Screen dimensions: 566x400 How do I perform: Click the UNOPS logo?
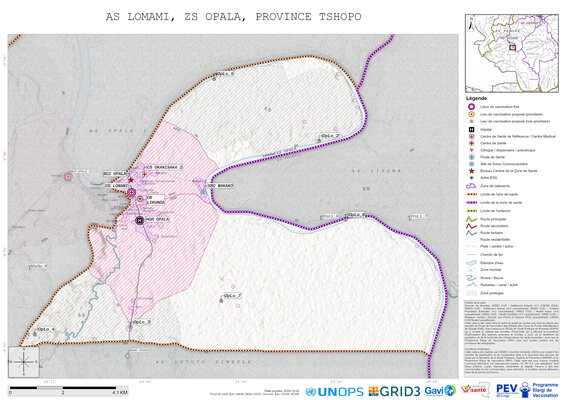pyautogui.click(x=334, y=391)
